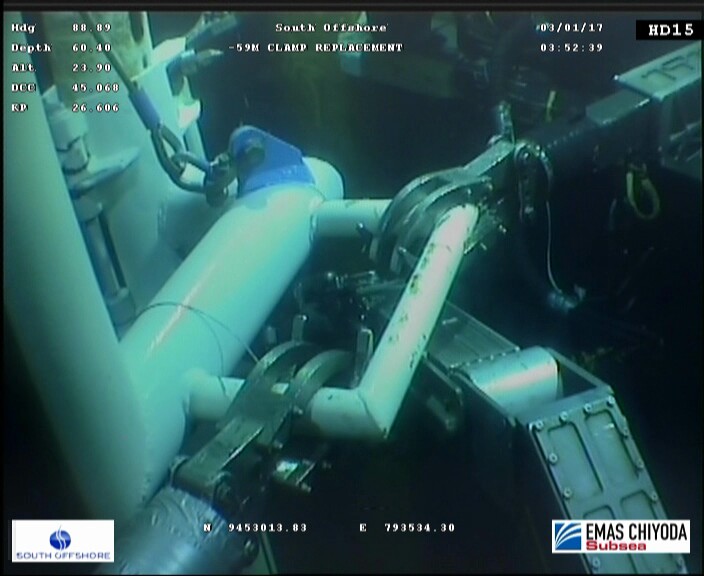
Task: Click the KP 26.606 overlay value
Action: (97, 108)
